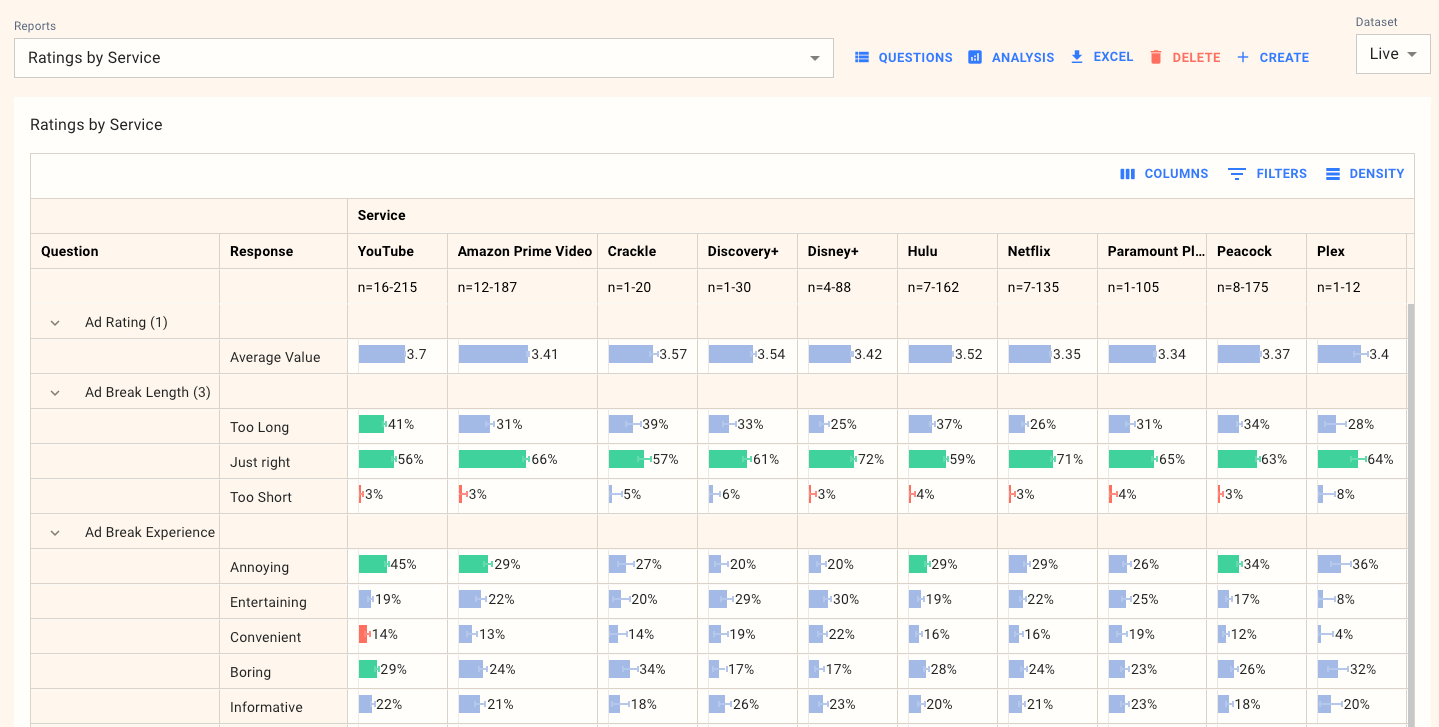Select the YouTube column header
This screenshot has width=1439, height=727.
[385, 251]
